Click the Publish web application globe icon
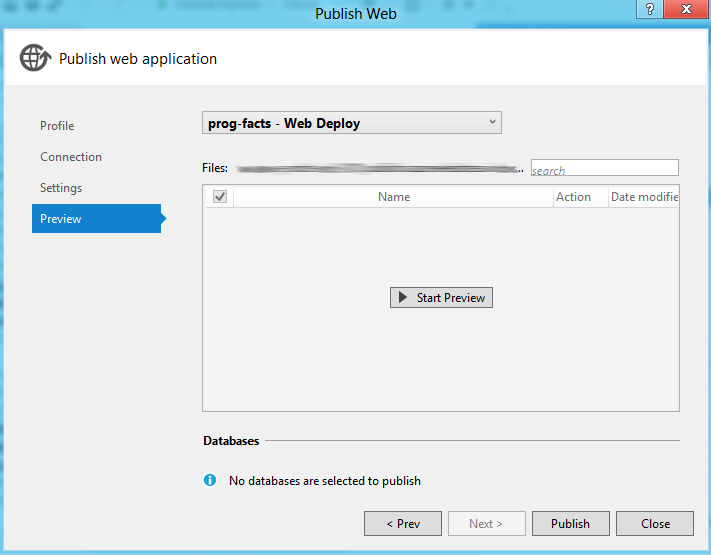The height and width of the screenshot is (555, 711). pyautogui.click(x=35, y=58)
